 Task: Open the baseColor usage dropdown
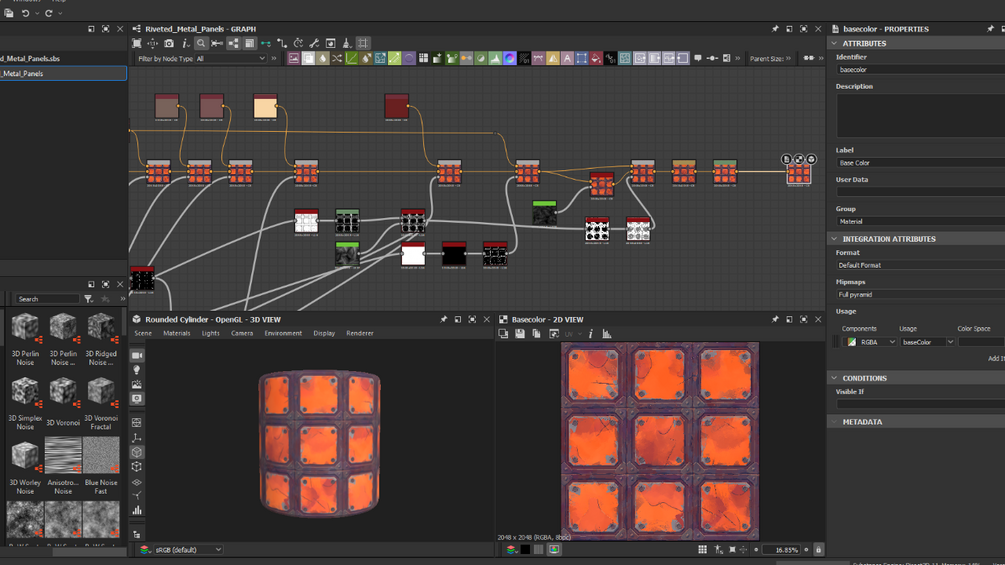pos(927,342)
